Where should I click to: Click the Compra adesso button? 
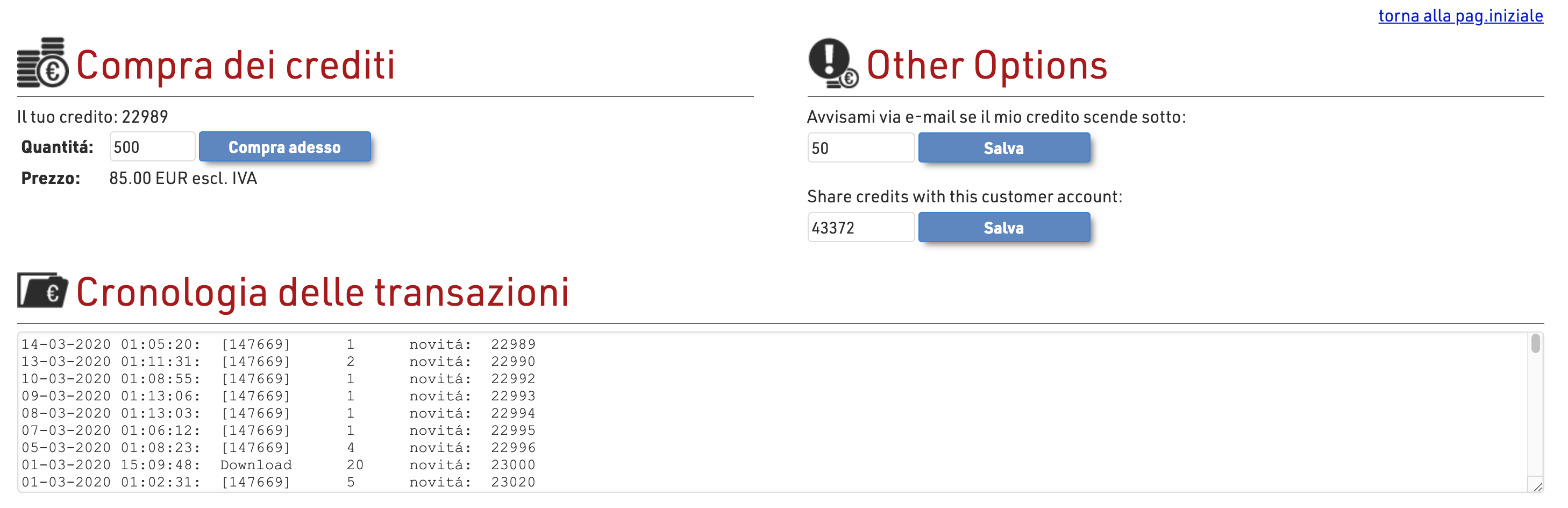pyautogui.click(x=285, y=147)
